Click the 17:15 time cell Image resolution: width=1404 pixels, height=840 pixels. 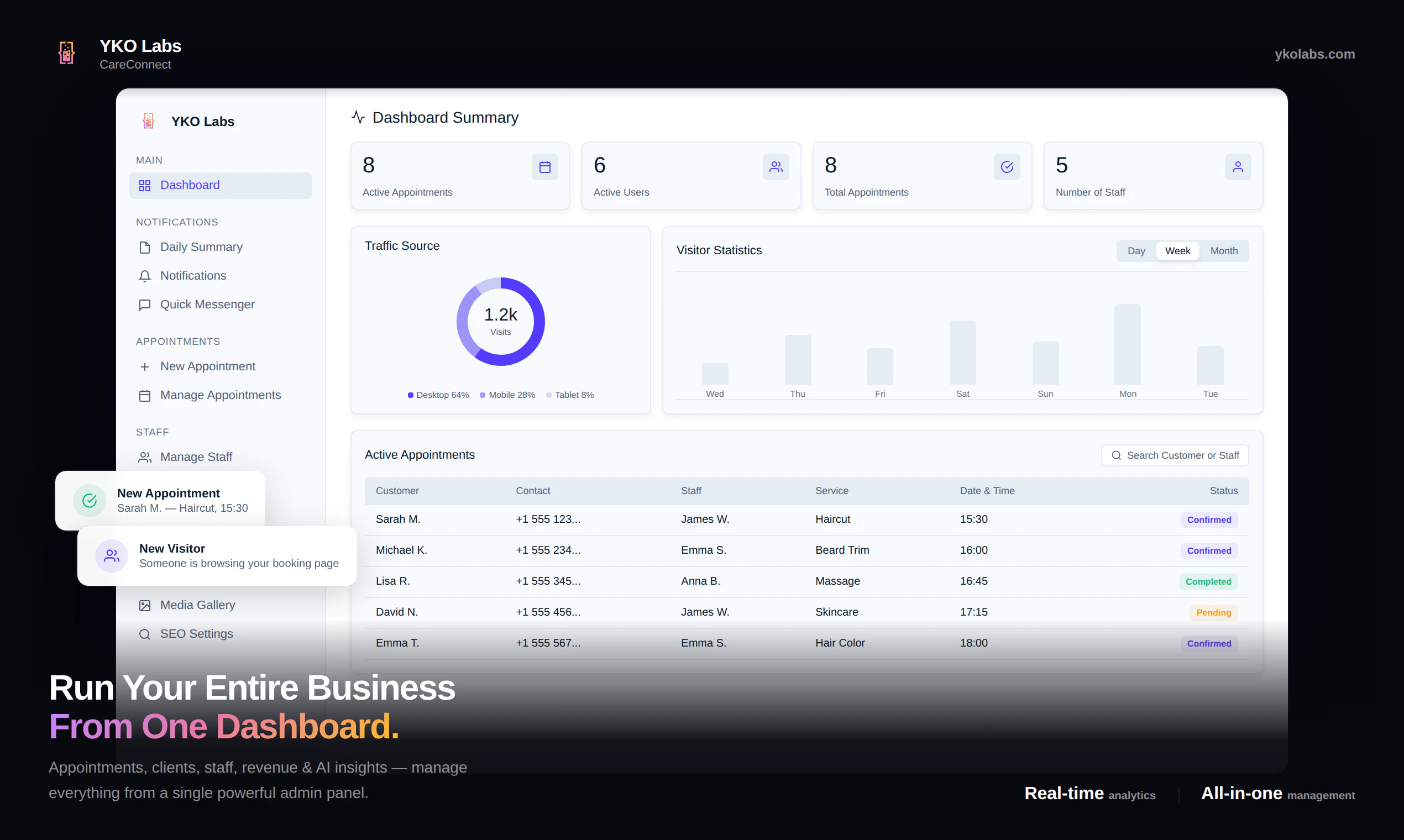[973, 612]
